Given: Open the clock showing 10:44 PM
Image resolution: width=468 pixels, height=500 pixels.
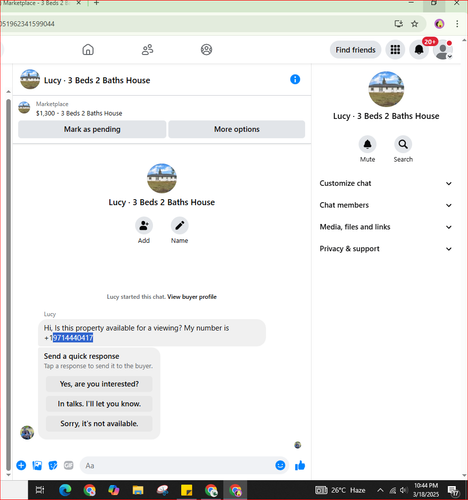Looking at the screenshot, I should coord(426,490).
